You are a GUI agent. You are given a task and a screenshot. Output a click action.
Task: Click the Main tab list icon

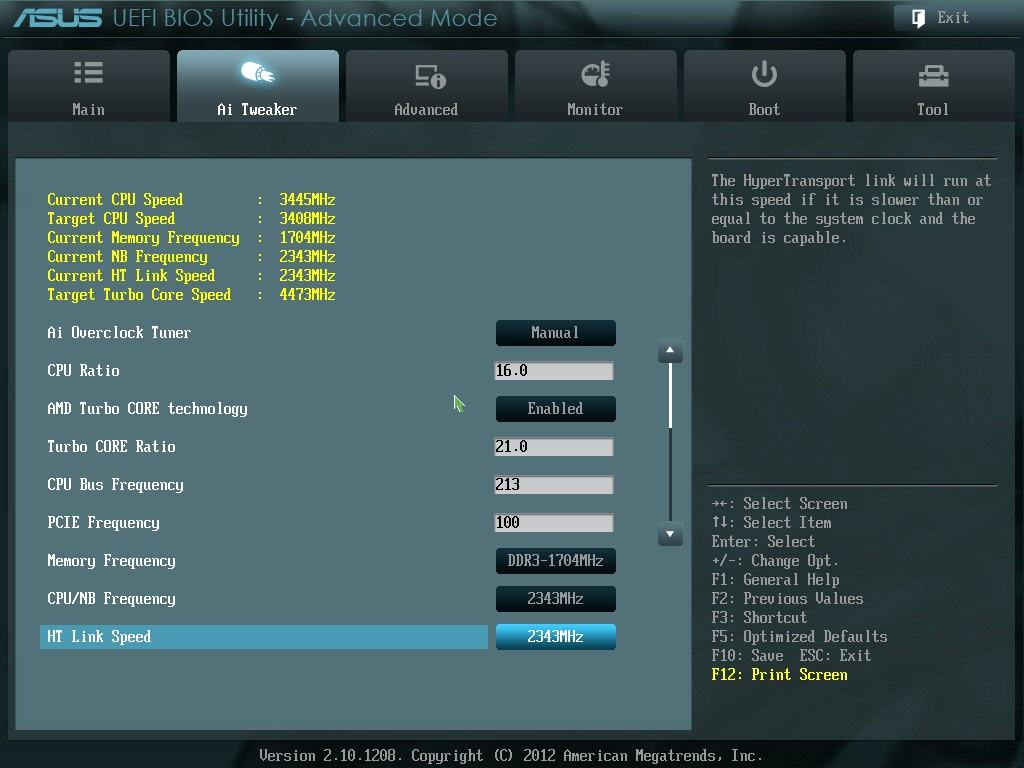coord(88,72)
